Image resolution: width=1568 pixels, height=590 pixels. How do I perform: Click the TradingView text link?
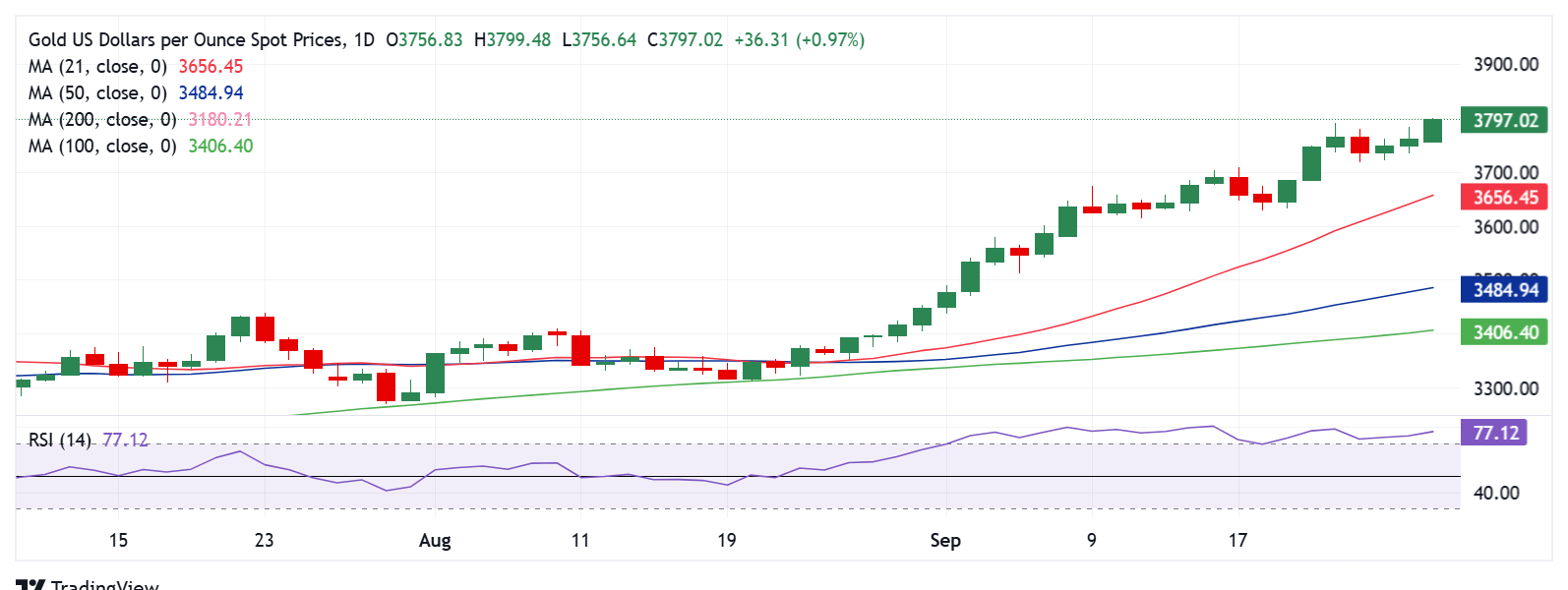click(104, 584)
